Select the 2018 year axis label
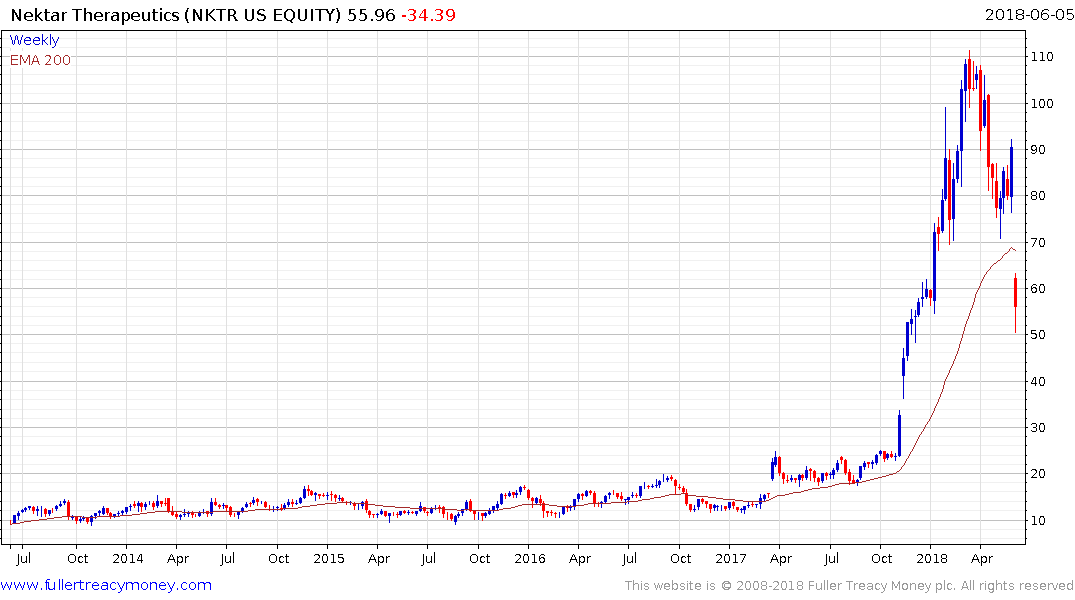Image resolution: width=1075 pixels, height=600 pixels. (x=931, y=559)
